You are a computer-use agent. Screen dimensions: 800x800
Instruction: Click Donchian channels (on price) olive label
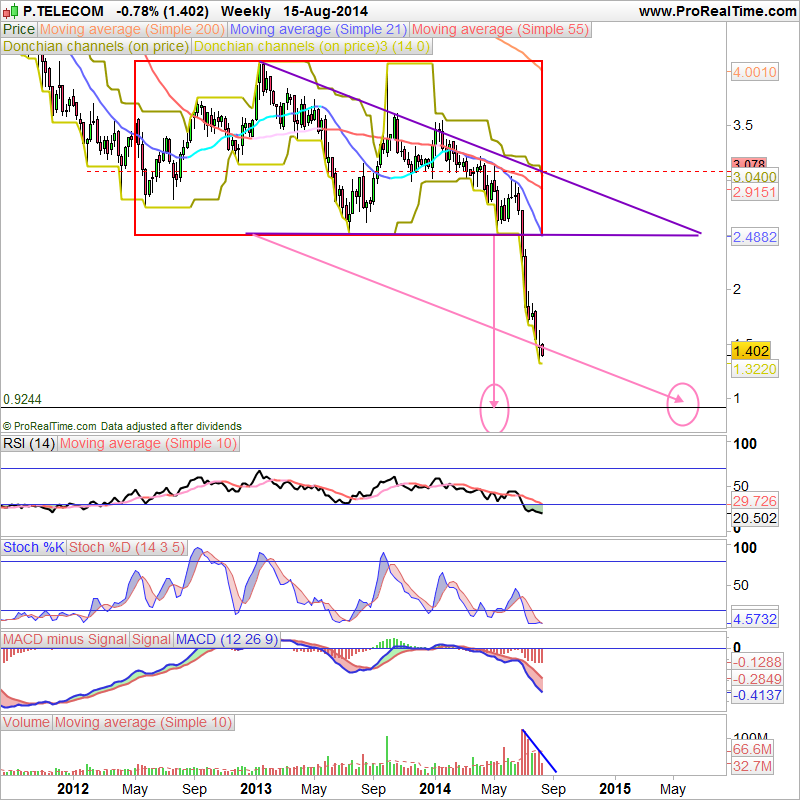tap(96, 46)
